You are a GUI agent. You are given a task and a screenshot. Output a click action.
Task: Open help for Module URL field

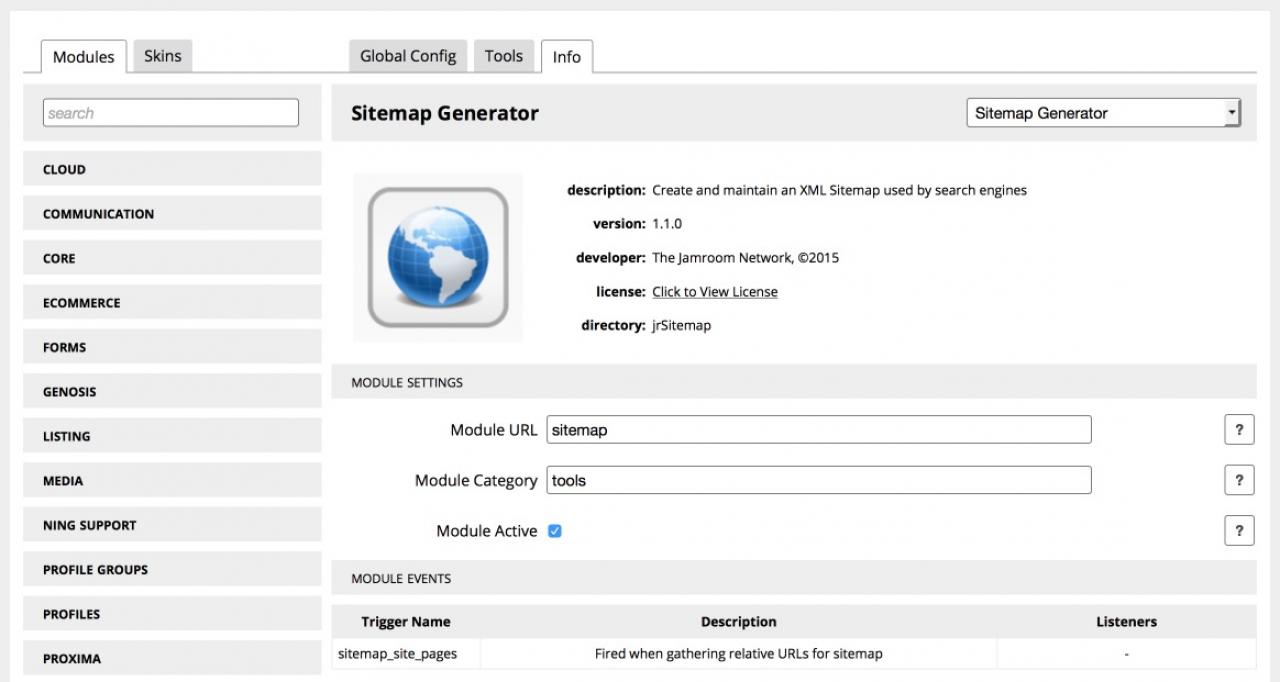click(1238, 430)
